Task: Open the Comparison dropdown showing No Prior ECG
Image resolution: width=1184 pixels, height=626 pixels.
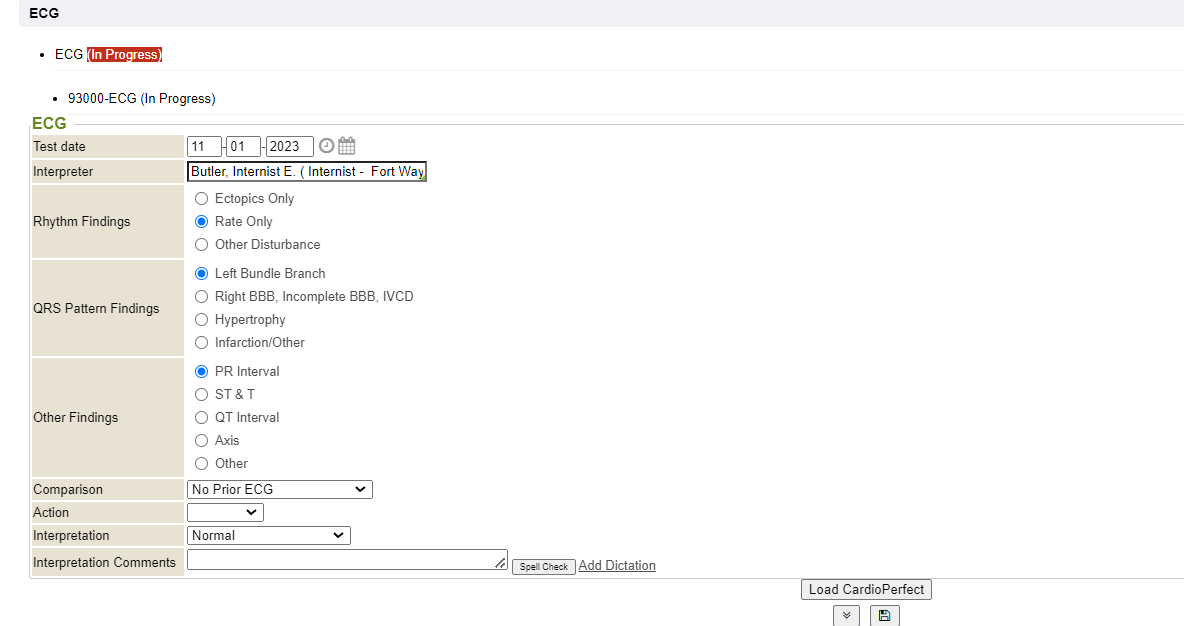Action: point(279,489)
